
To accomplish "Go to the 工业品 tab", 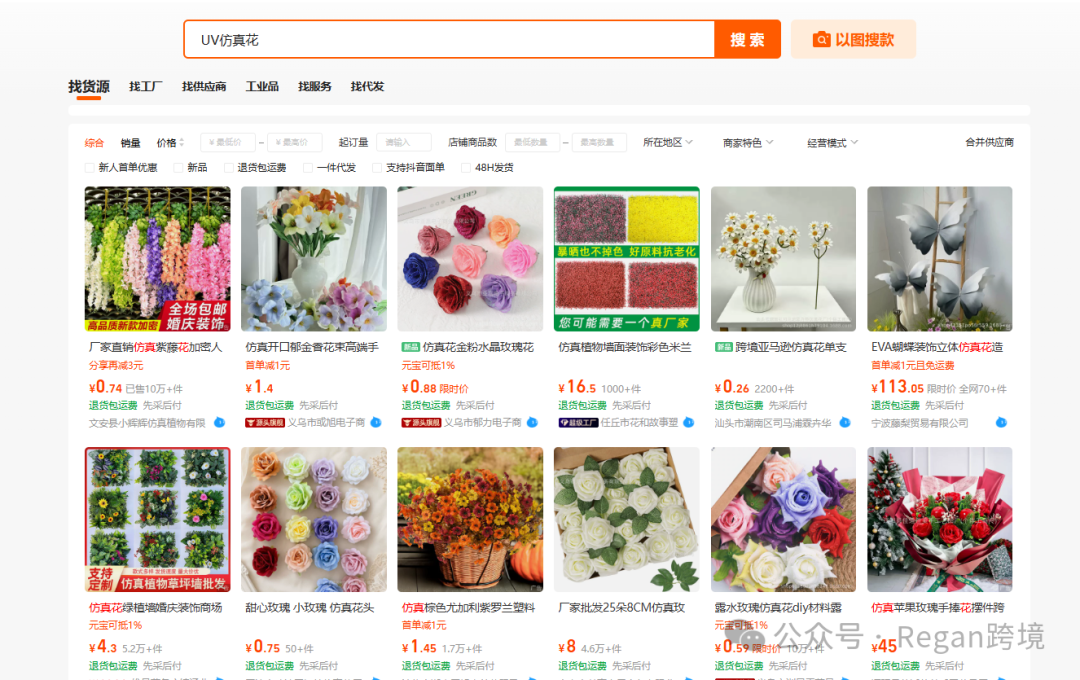I will [x=262, y=86].
